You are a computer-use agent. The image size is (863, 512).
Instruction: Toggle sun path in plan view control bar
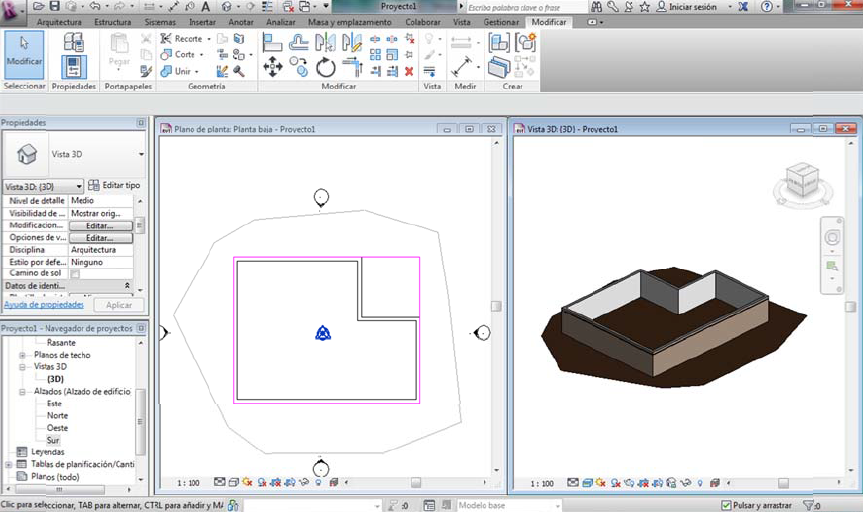[x=247, y=482]
